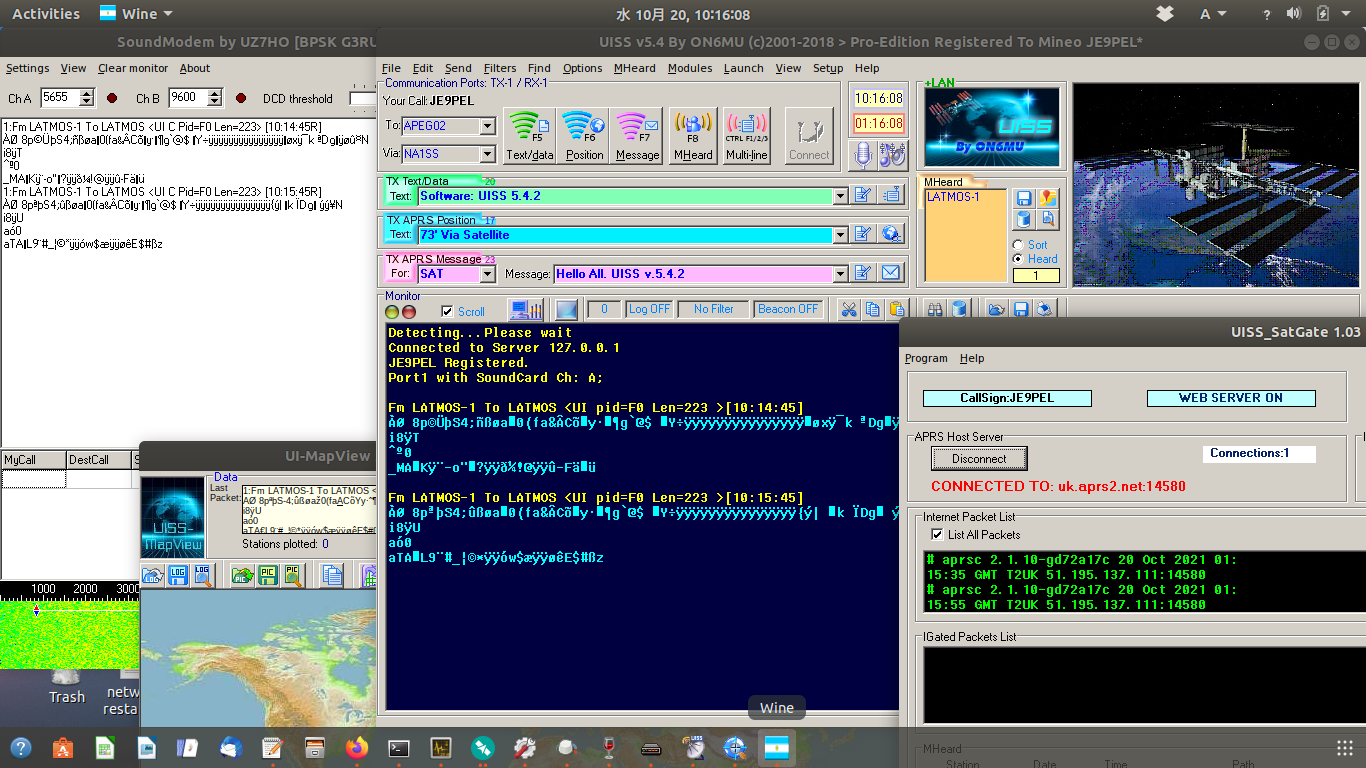Select the Sort radio button

coord(1018,245)
